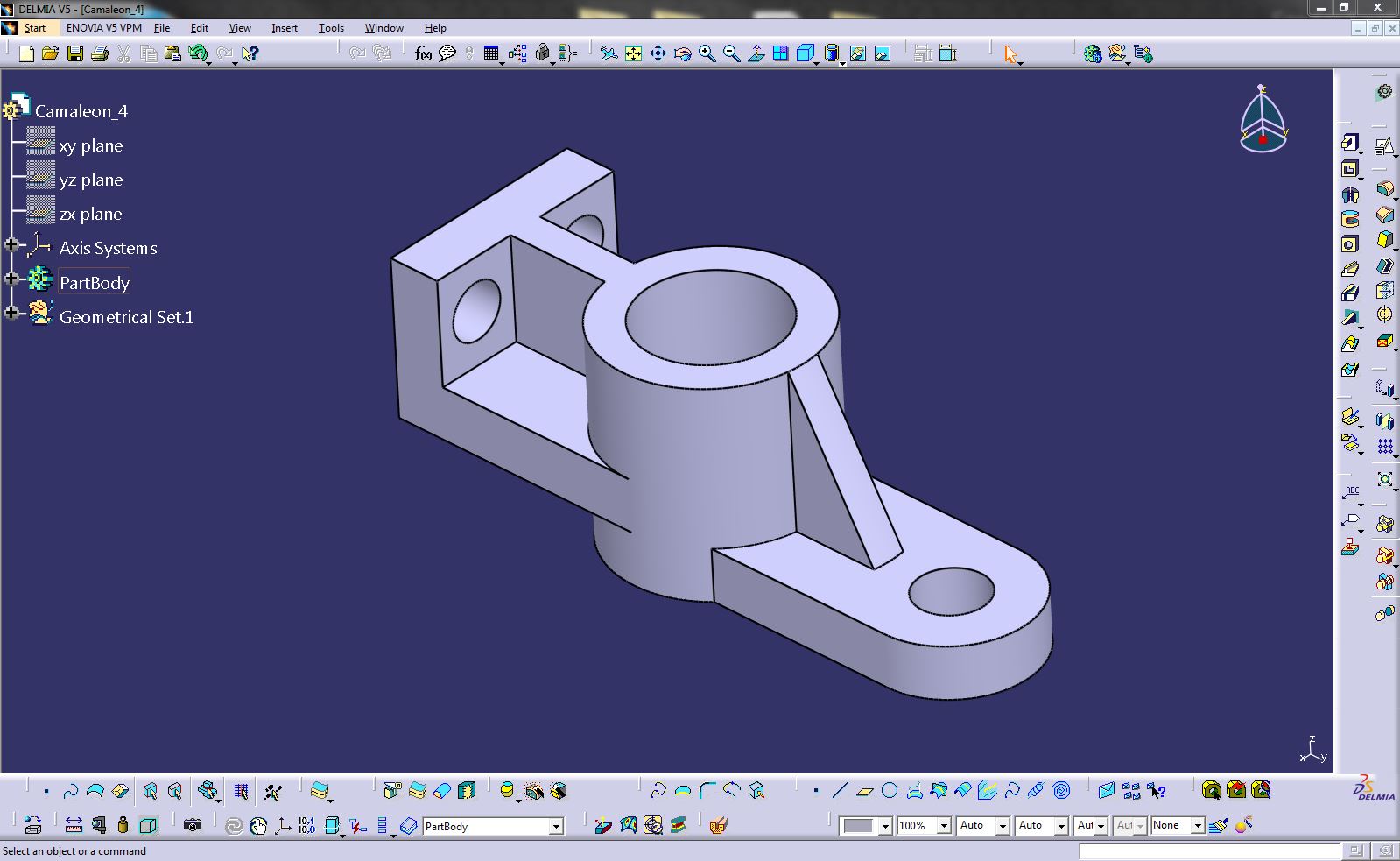Open the File menu
The width and height of the screenshot is (1400, 861).
click(x=162, y=28)
